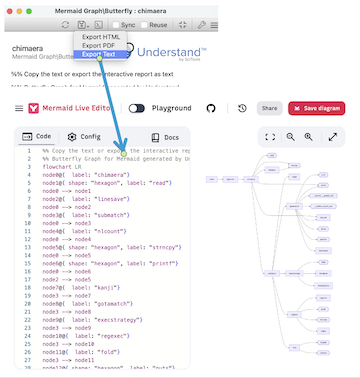Open the history clock icon

[242, 108]
